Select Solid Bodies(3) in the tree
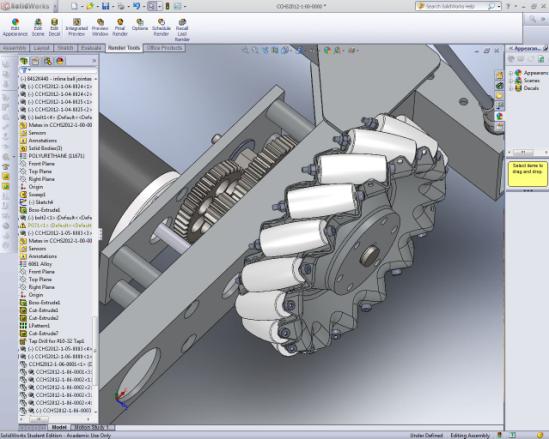This screenshot has width=549, height=439. 41,148
